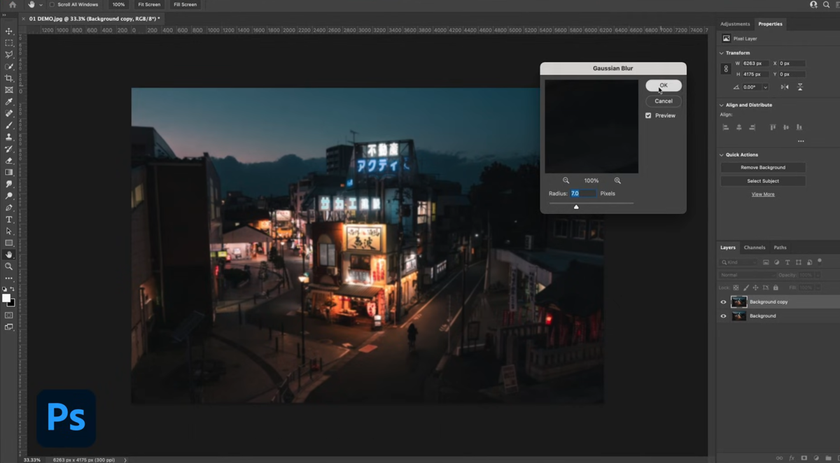Select the History Brush tool
The height and width of the screenshot is (463, 840).
pyautogui.click(x=9, y=149)
